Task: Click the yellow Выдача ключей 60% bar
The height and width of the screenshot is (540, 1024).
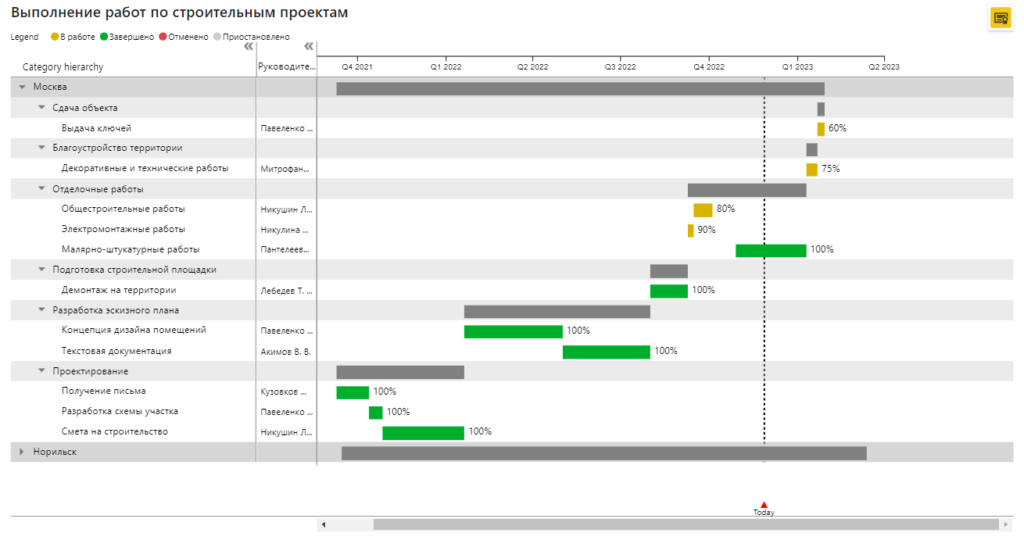Action: point(821,129)
